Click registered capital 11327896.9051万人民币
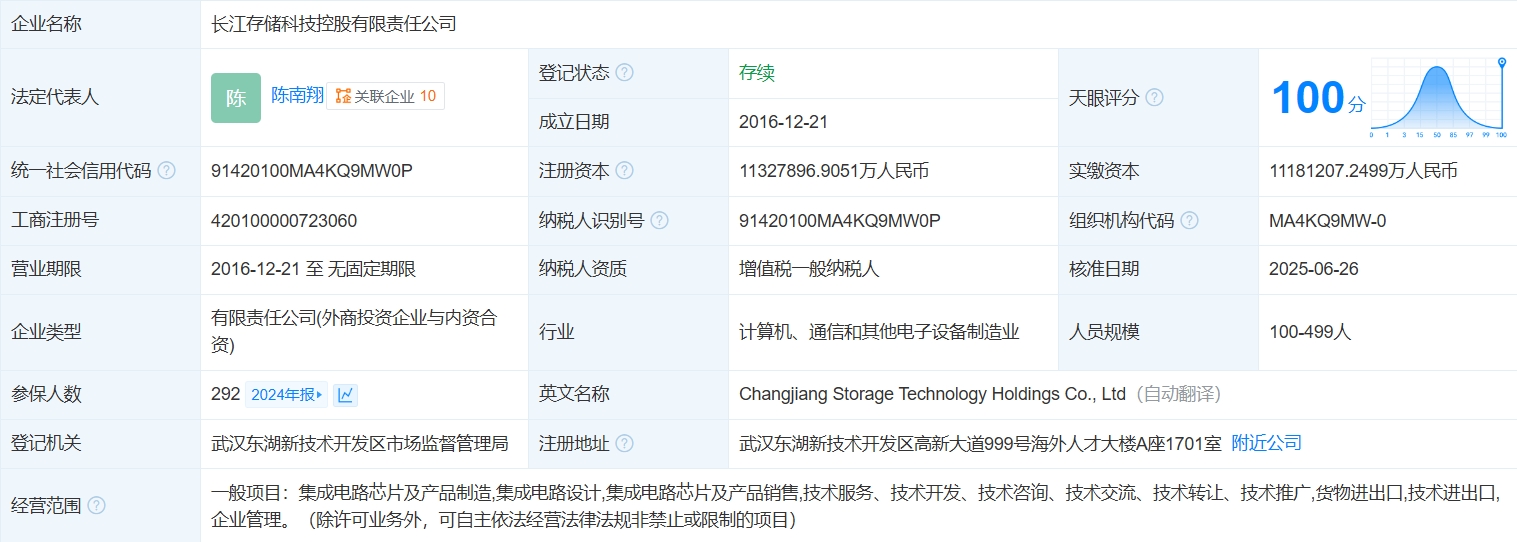 click(x=834, y=171)
